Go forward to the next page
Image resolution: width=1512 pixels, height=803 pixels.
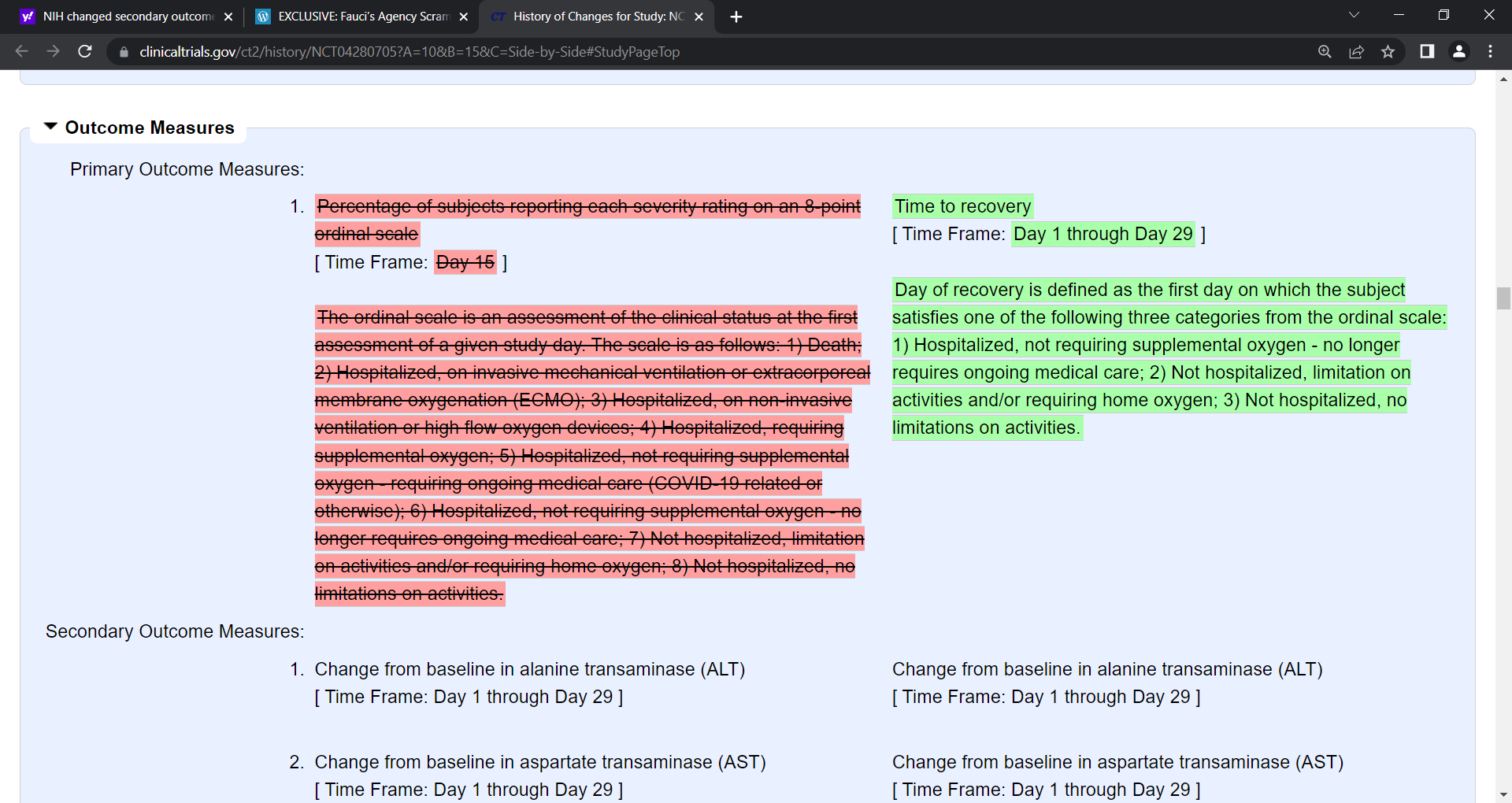53,51
